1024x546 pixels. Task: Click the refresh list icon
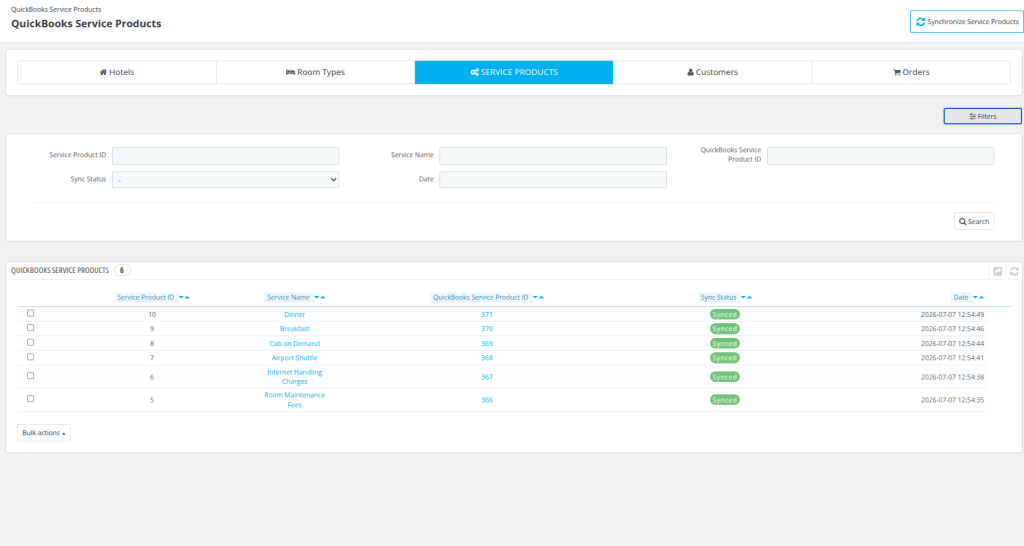point(1014,271)
